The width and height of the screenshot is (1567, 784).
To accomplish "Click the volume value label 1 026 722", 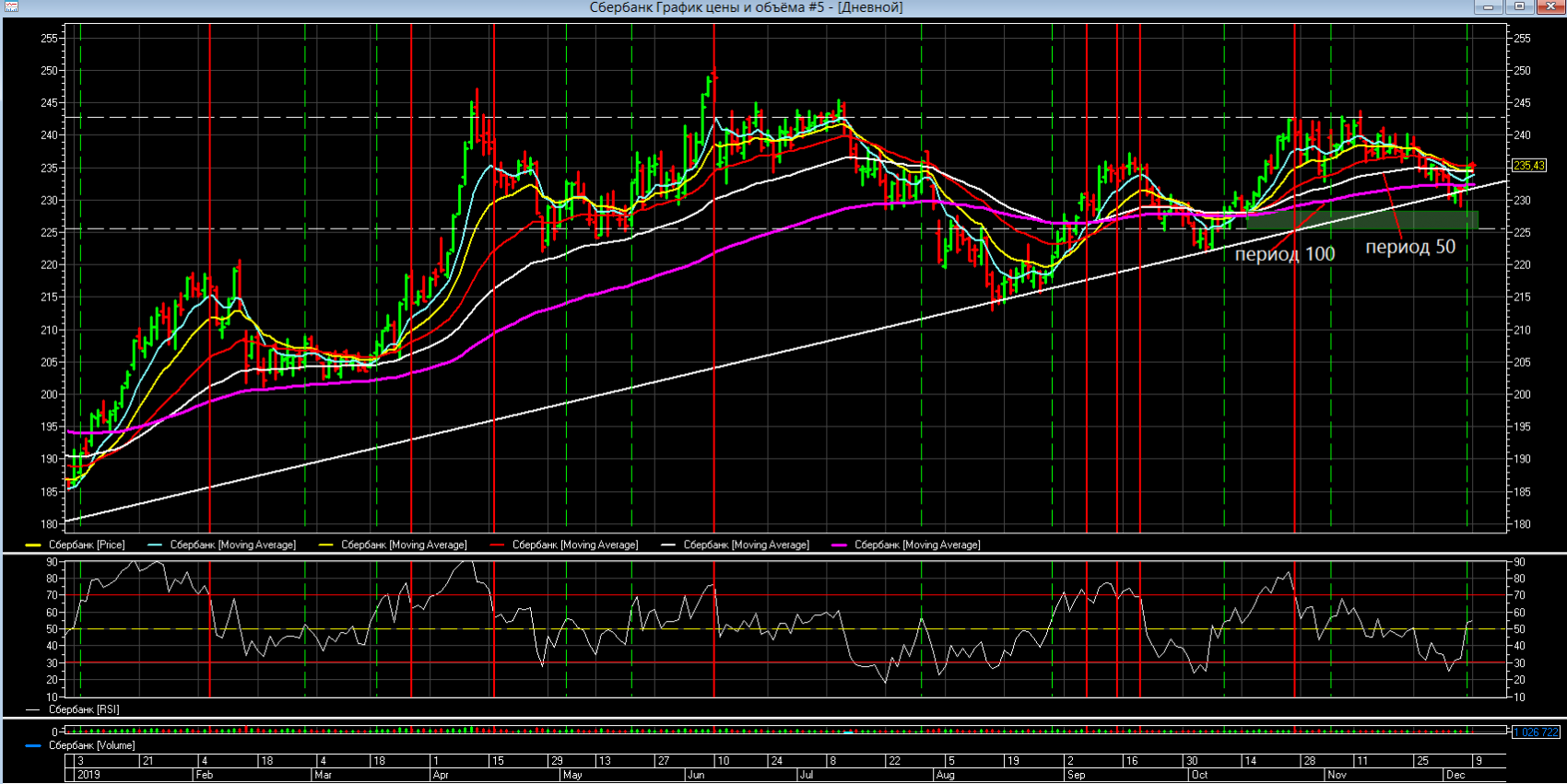I will (1536, 731).
